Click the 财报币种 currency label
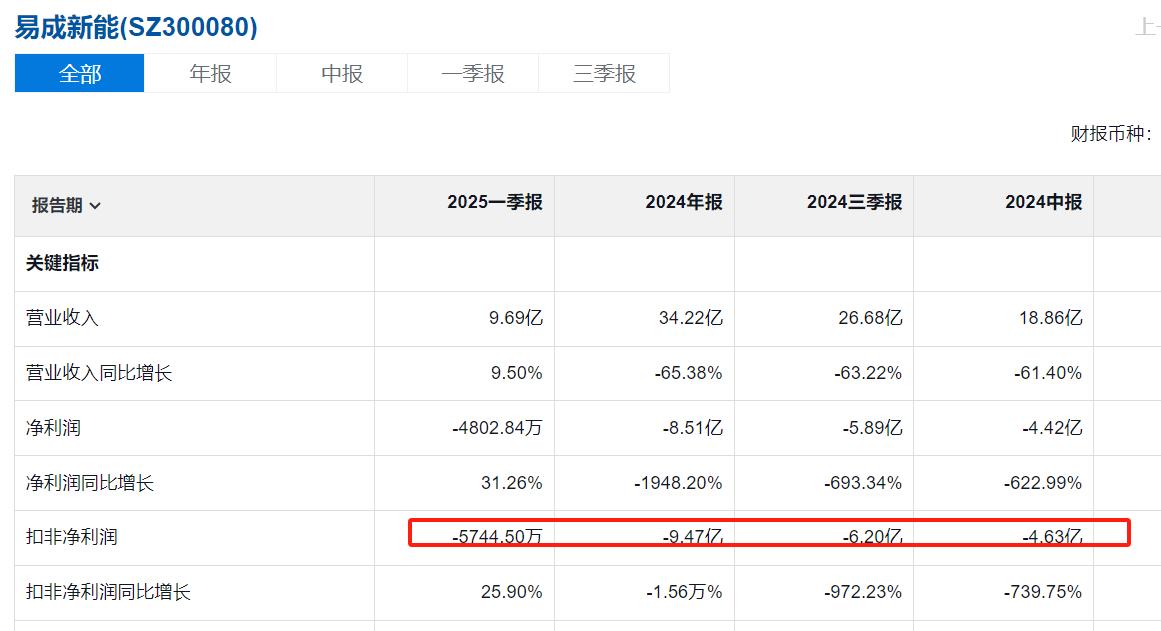This screenshot has height=631, width=1161. (1111, 134)
